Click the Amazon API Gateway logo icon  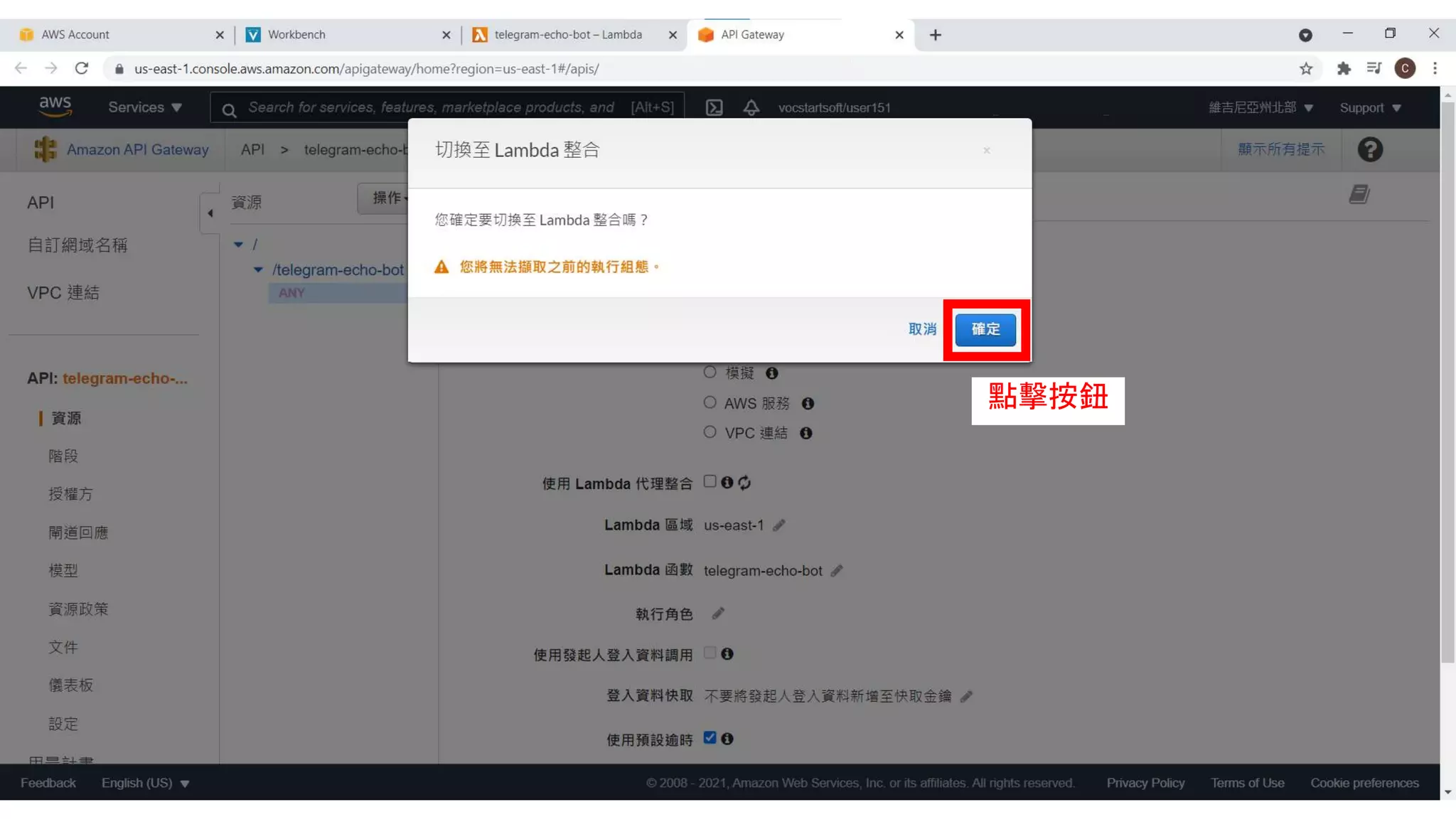pos(45,149)
